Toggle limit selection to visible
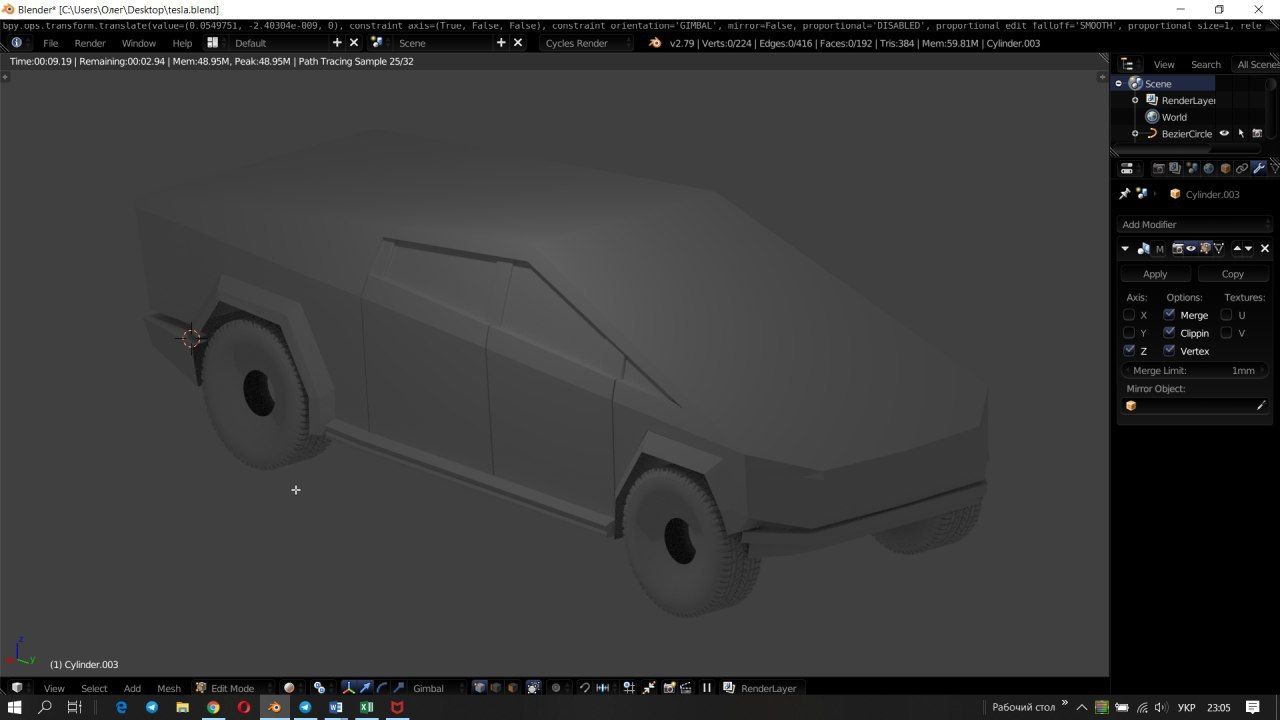The width and height of the screenshot is (1280, 720). pyautogui.click(x=534, y=688)
